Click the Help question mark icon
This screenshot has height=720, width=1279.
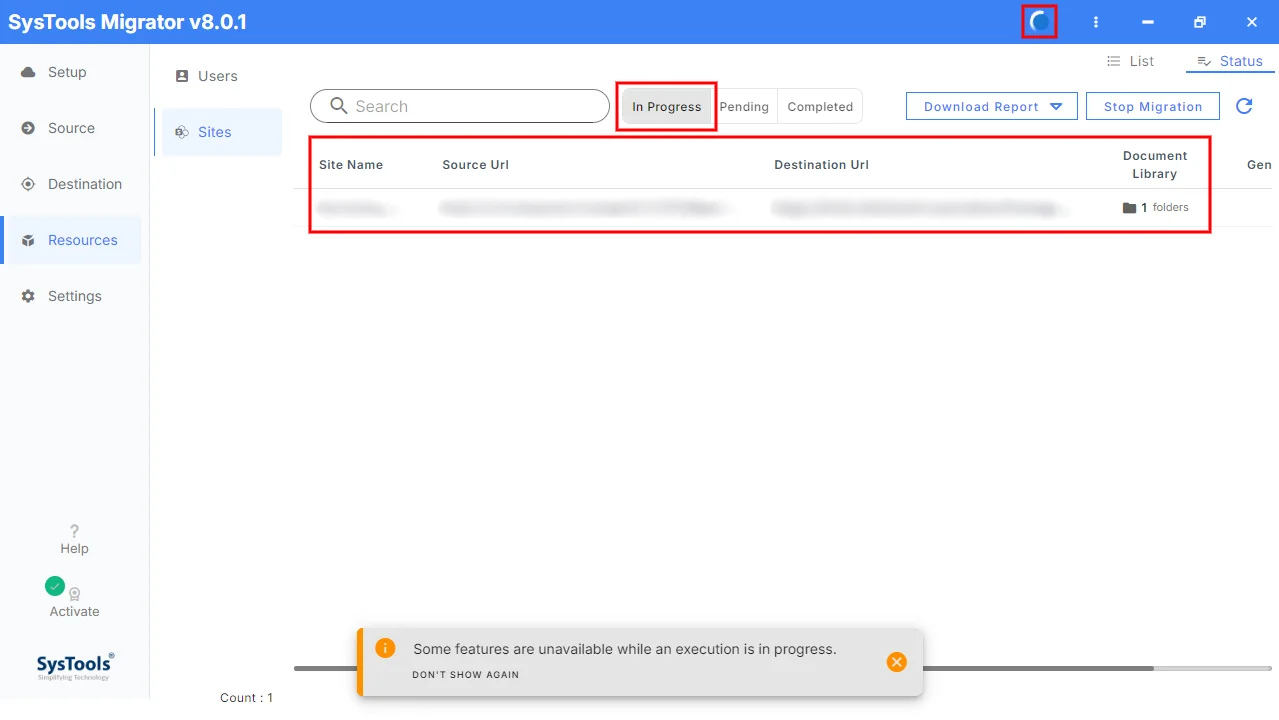(74, 531)
